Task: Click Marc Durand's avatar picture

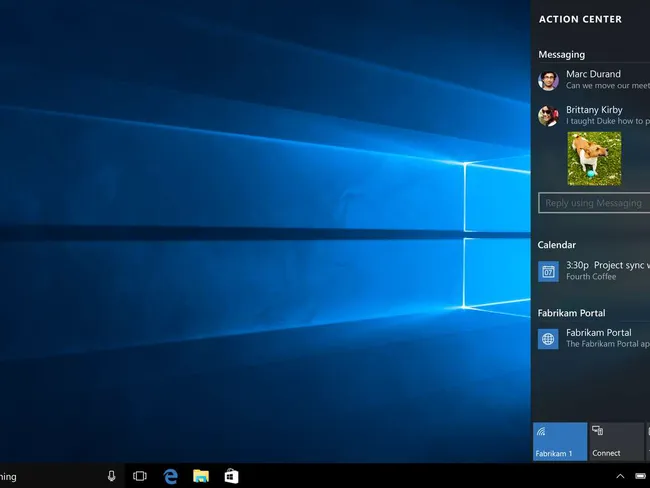Action: 548,80
